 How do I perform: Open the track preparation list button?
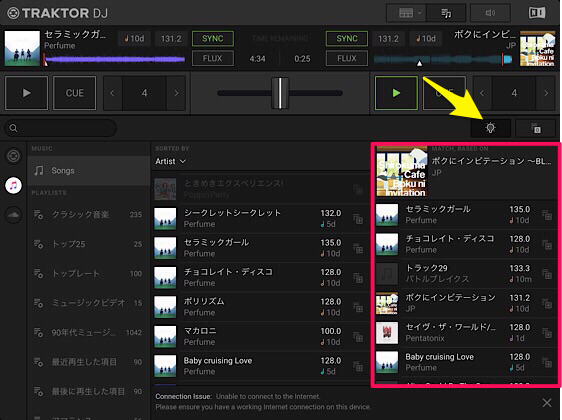(535, 128)
